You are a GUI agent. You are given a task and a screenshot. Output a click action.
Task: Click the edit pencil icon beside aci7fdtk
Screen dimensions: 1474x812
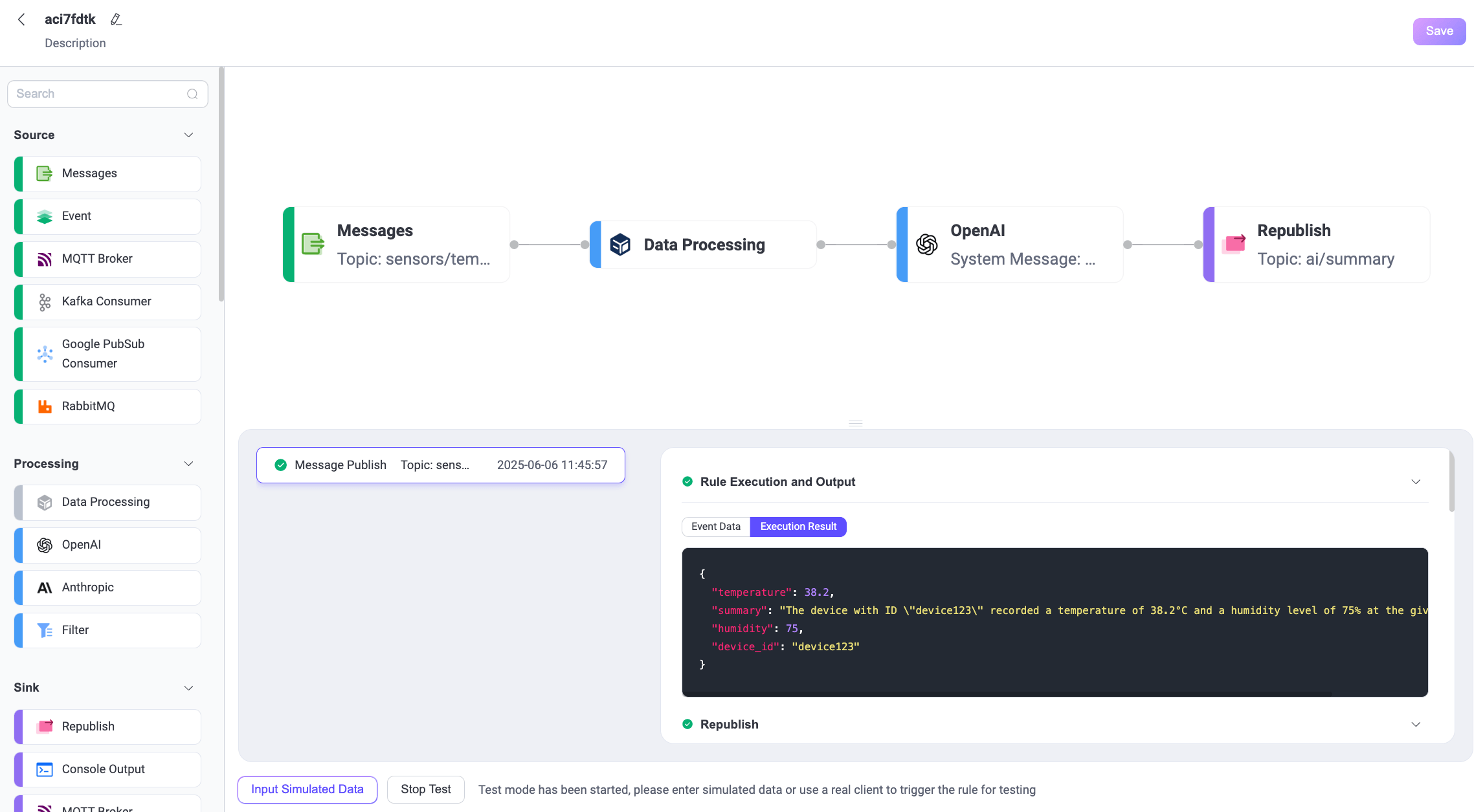116,19
